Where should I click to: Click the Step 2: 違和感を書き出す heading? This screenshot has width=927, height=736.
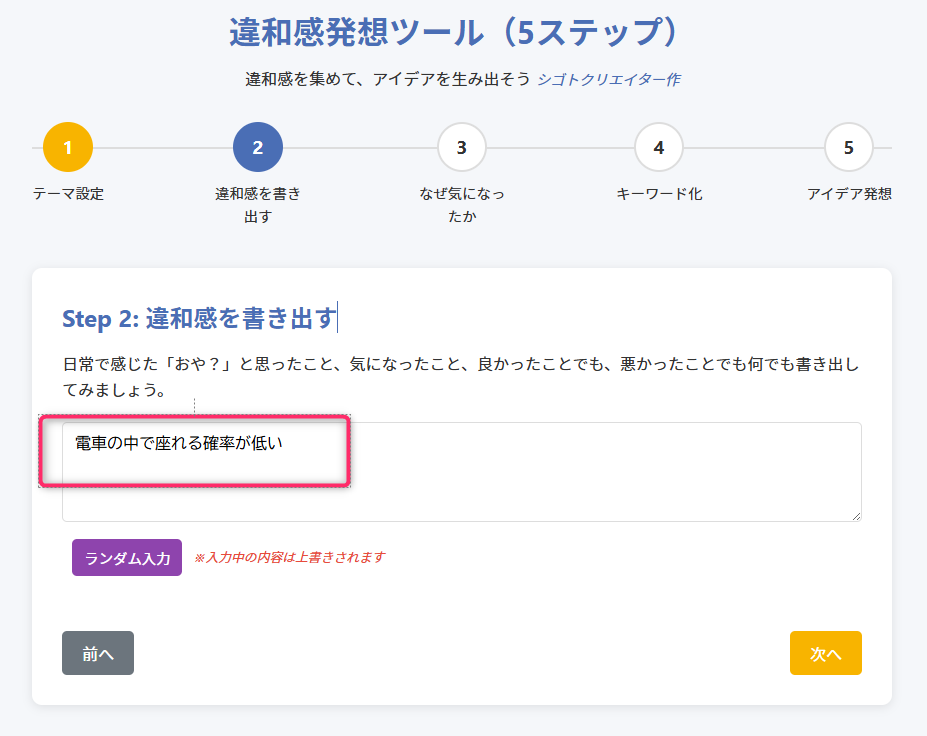199,318
